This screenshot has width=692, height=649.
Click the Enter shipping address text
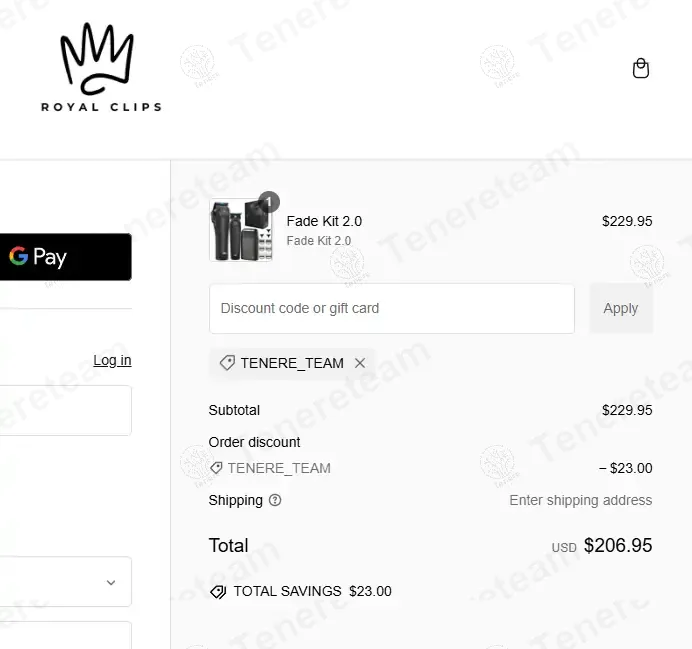[580, 500]
